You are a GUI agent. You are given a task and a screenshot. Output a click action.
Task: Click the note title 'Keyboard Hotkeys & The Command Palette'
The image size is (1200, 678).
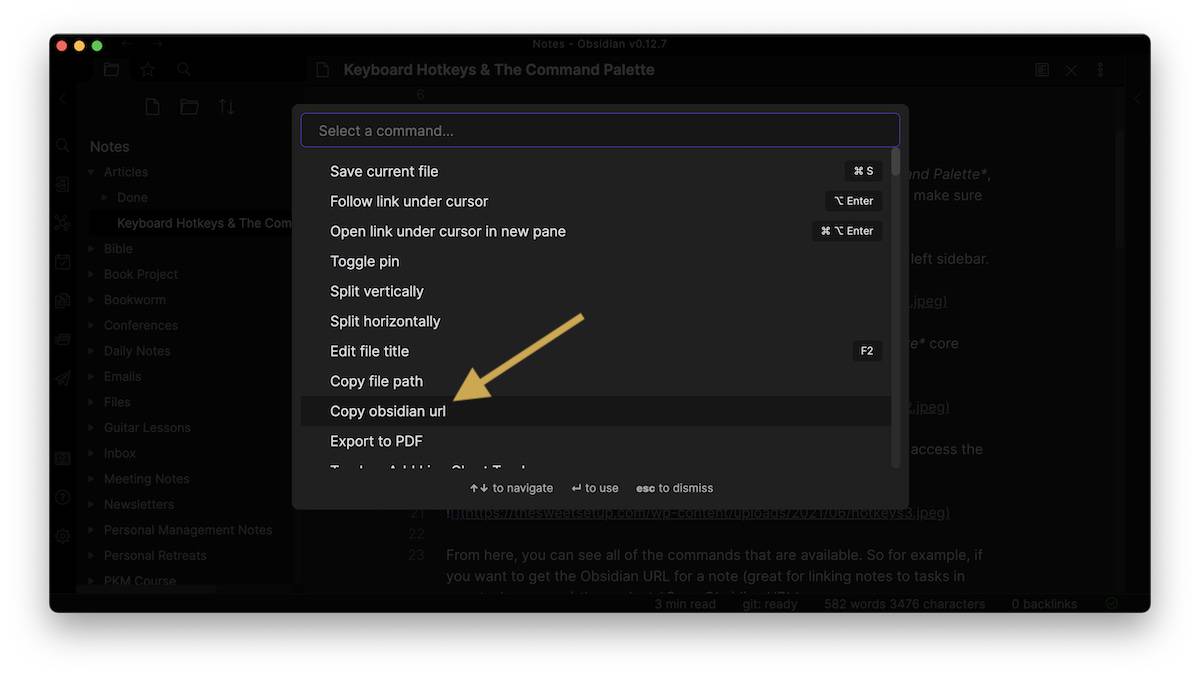(x=499, y=70)
